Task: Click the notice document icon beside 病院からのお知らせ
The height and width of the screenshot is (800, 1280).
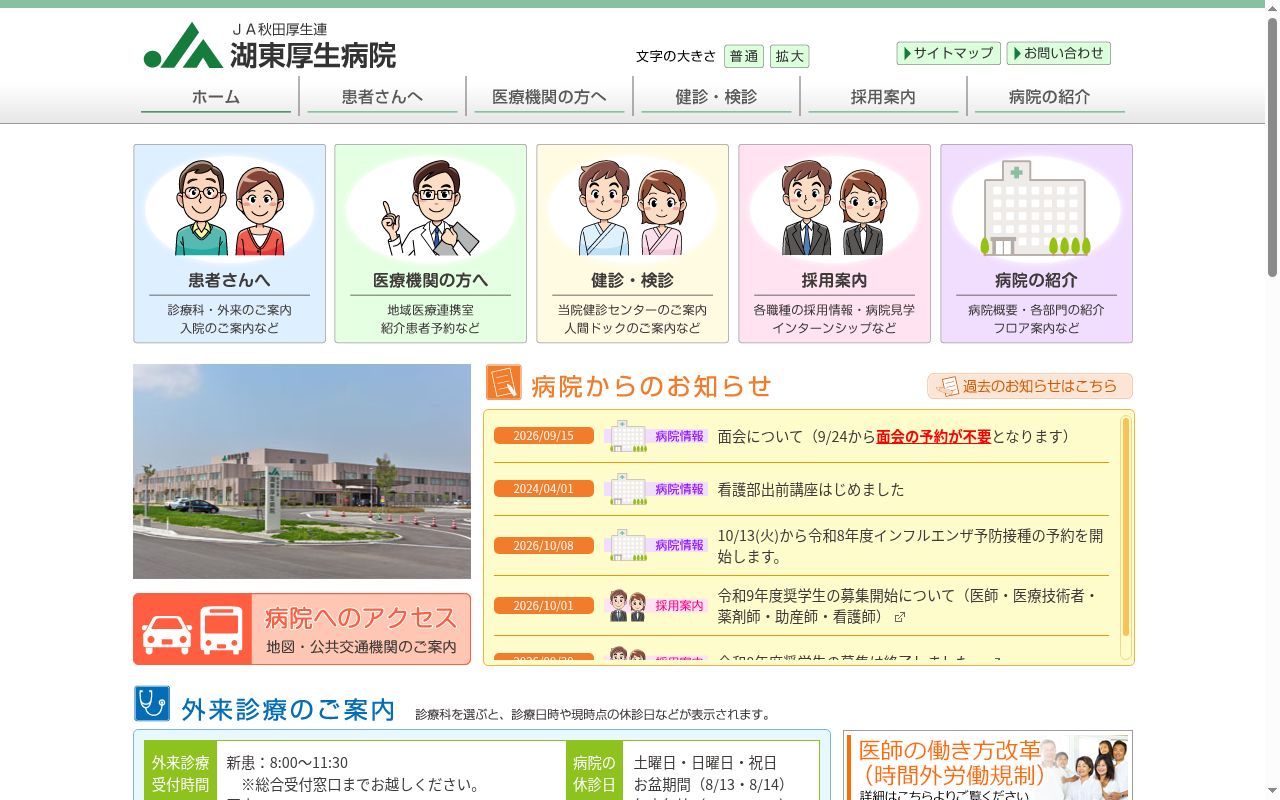Action: [x=504, y=382]
